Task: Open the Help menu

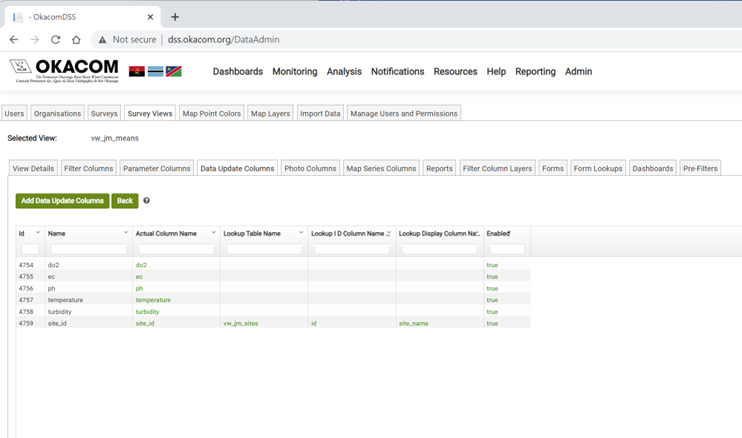Action: (496, 71)
